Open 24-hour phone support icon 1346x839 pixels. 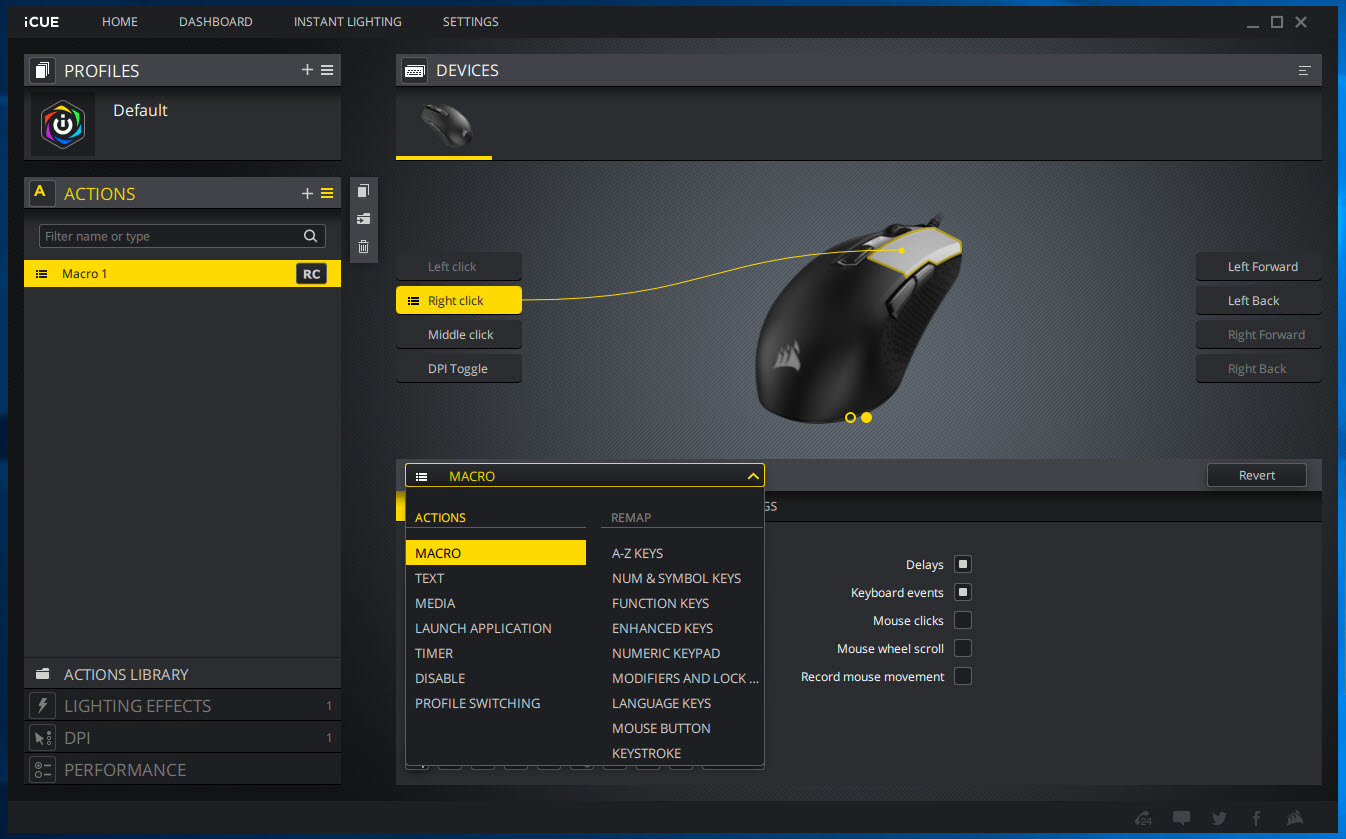pos(1144,818)
